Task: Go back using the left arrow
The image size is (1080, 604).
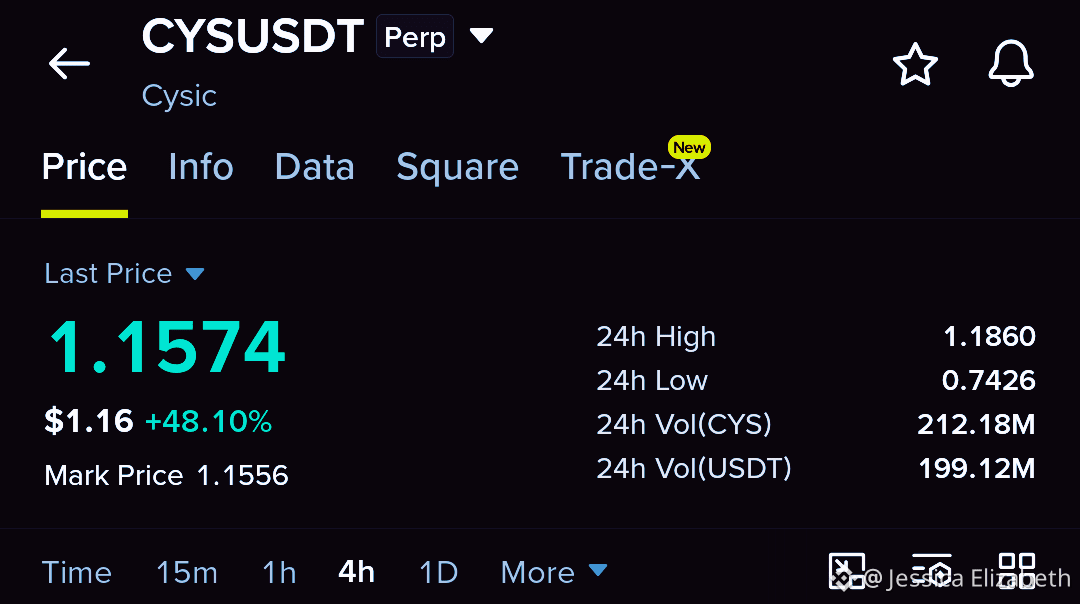Action: pyautogui.click(x=69, y=63)
